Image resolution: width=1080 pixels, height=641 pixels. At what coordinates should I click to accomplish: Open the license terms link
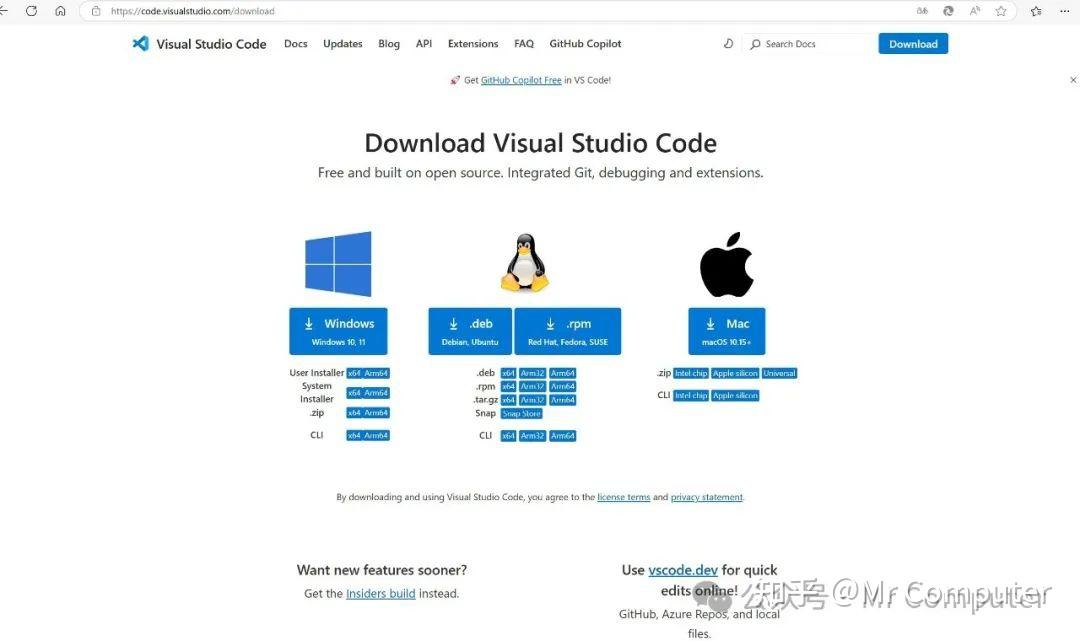623,496
